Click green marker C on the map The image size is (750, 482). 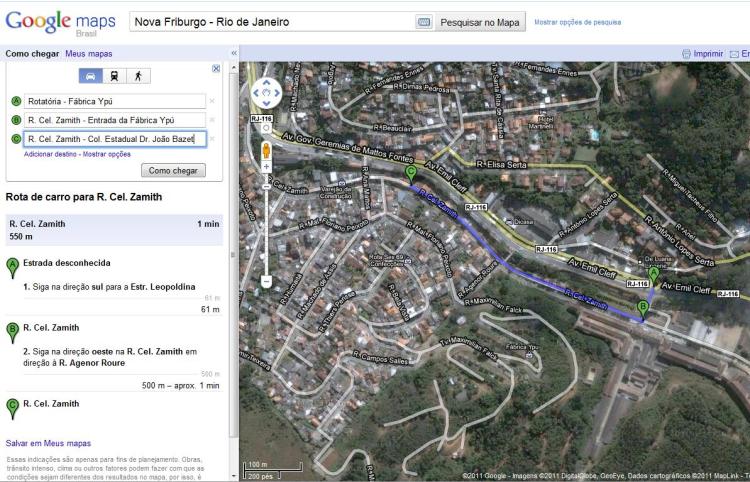coord(411,174)
